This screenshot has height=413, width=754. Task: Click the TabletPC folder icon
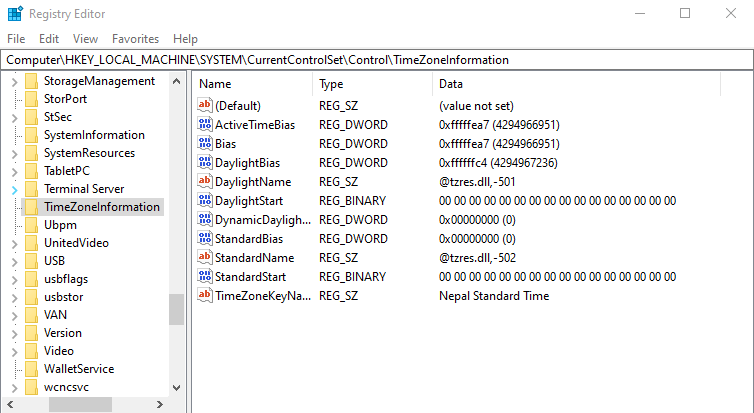coord(31,171)
